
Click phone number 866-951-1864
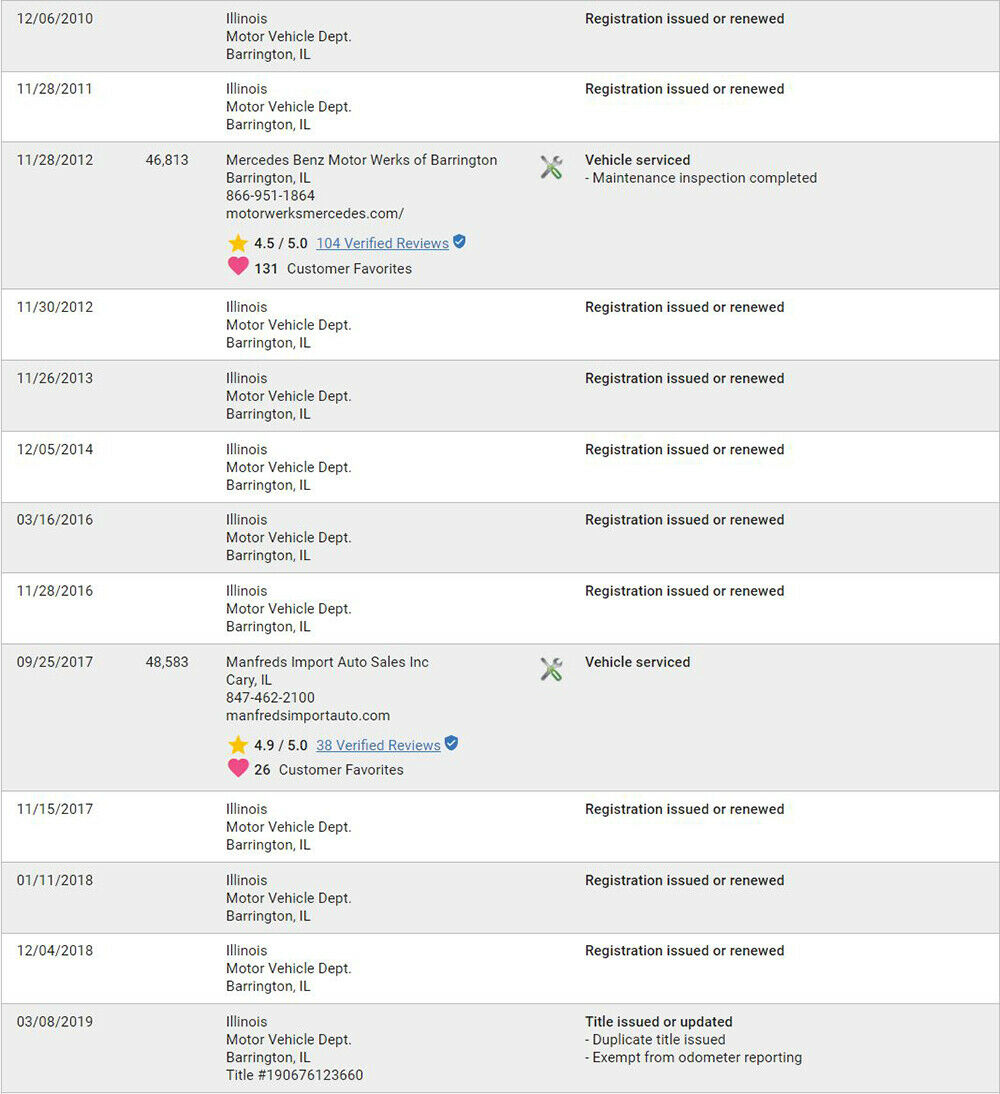pos(270,195)
